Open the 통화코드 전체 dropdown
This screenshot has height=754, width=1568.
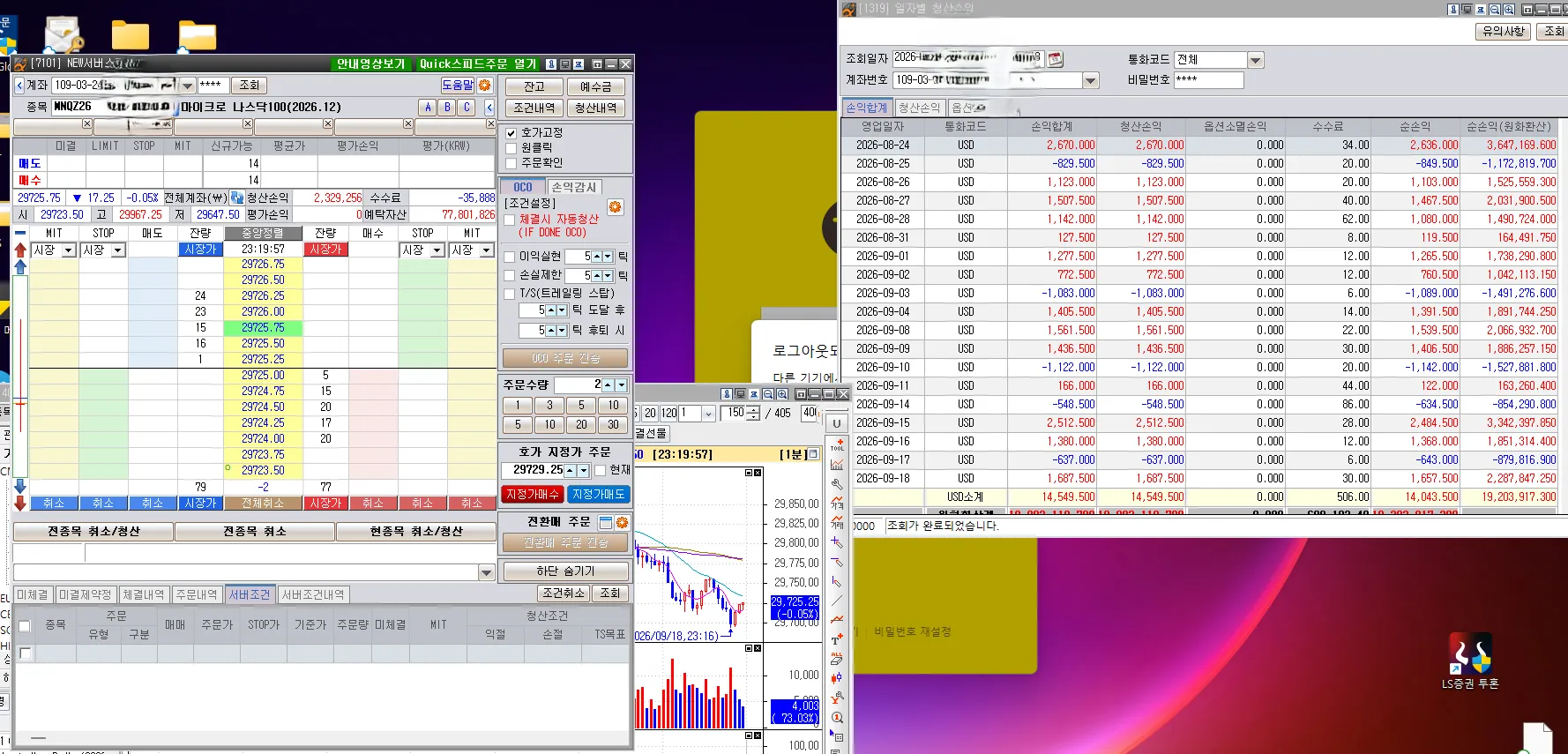point(1256,60)
